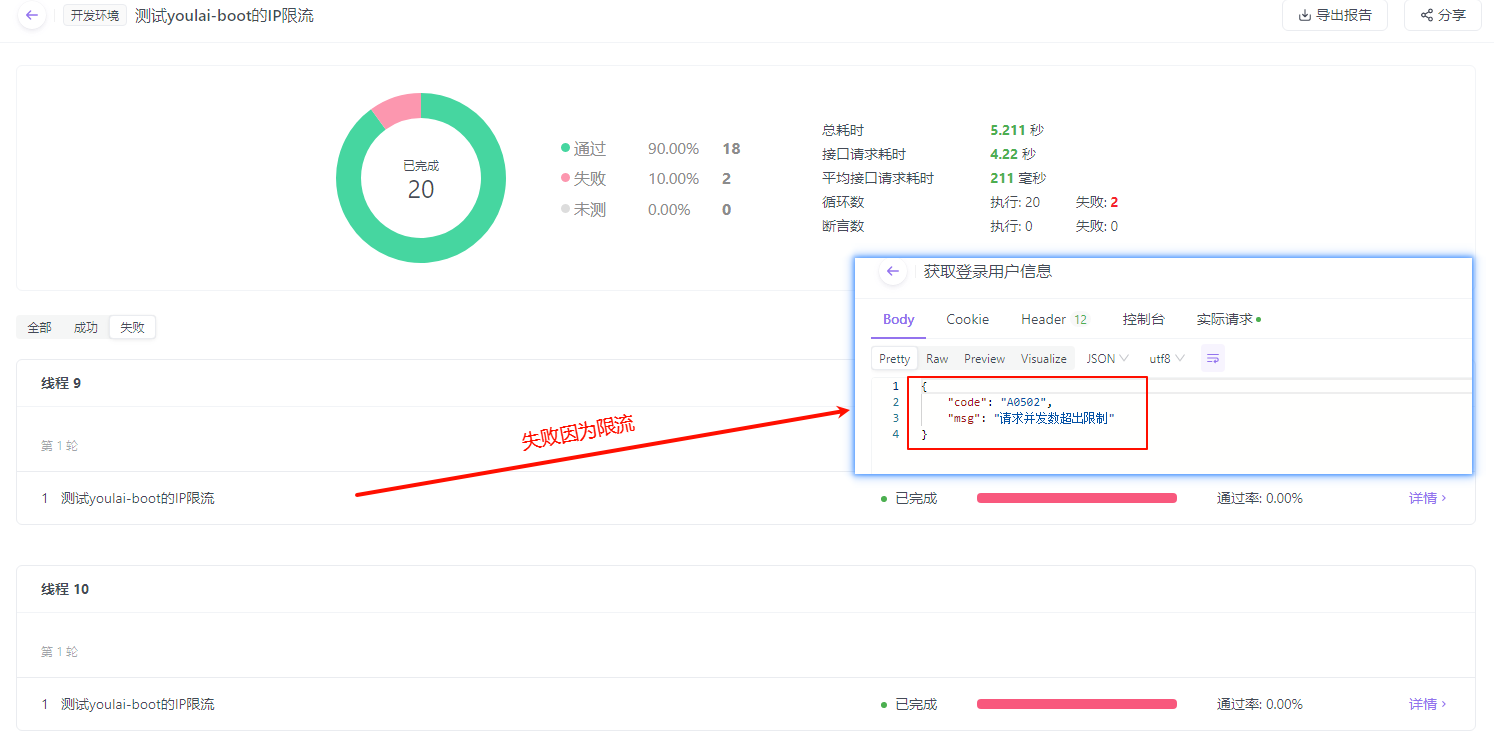Select the test step row under 线程 9
1494x739 pixels.
(x=746, y=498)
